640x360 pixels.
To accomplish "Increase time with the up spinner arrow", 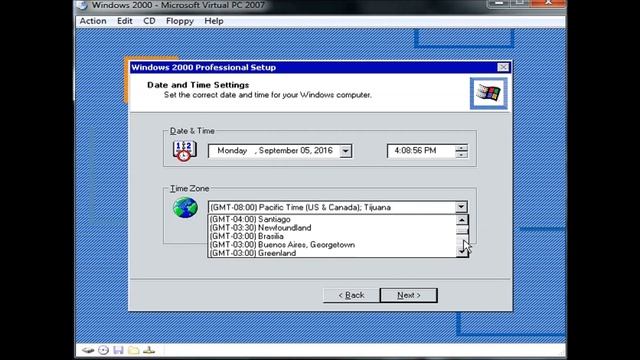I will point(461,148).
